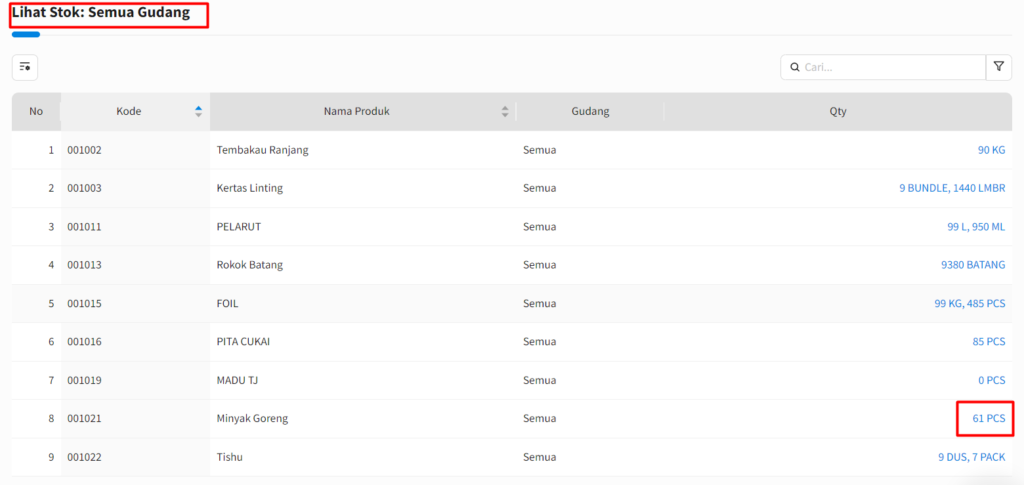Click row number 1 in No column
This screenshot has width=1024, height=485.
(x=51, y=150)
